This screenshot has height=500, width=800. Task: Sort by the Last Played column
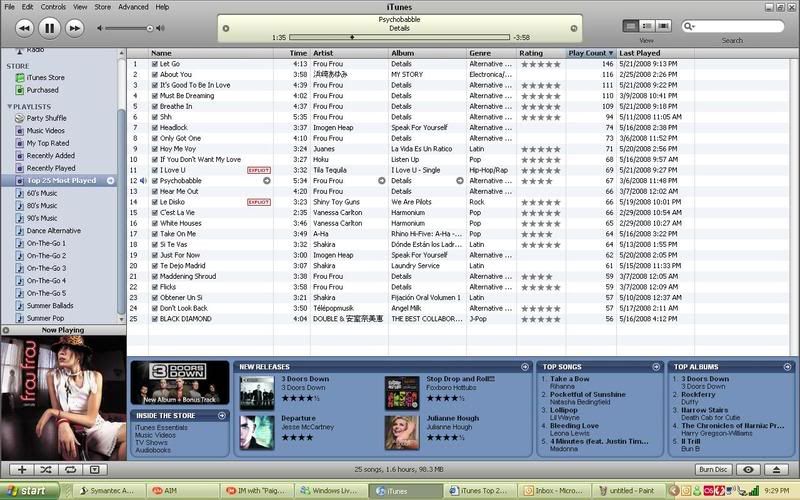[x=655, y=53]
